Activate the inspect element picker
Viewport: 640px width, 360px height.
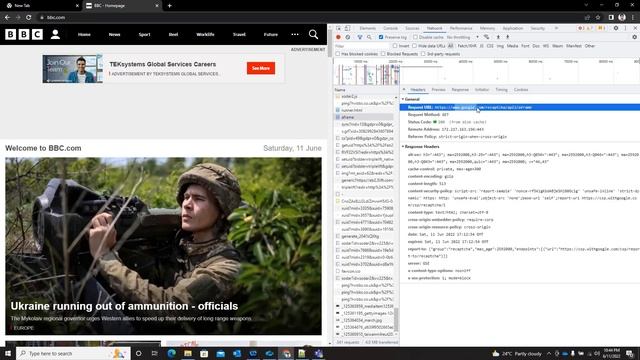point(338,28)
